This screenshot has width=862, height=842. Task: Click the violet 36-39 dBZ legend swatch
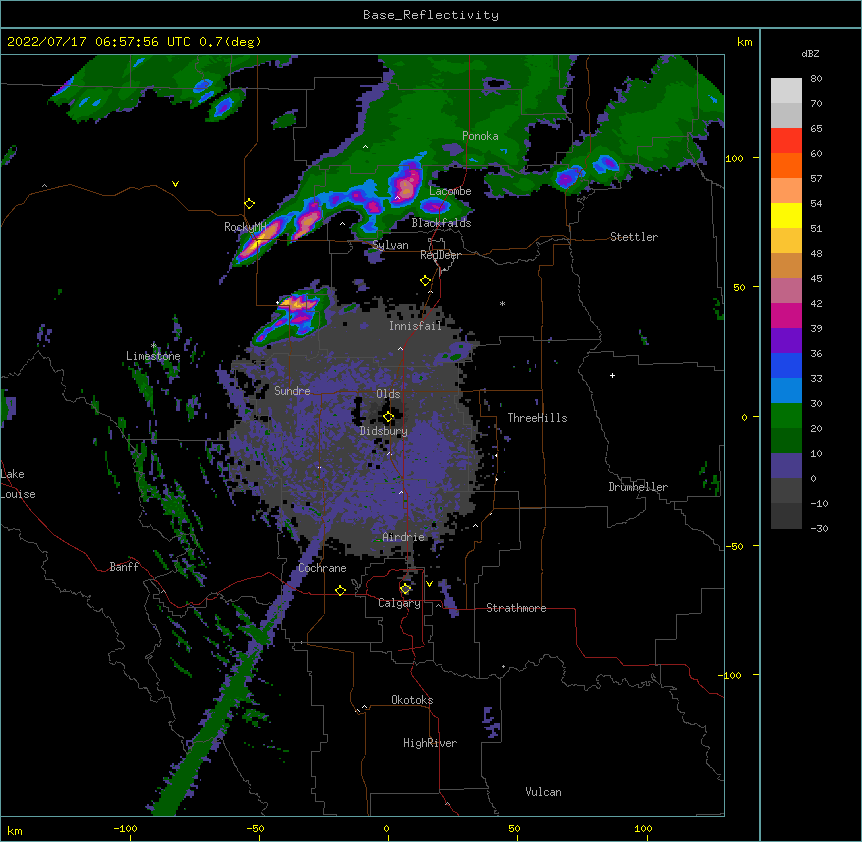pyautogui.click(x=786, y=341)
